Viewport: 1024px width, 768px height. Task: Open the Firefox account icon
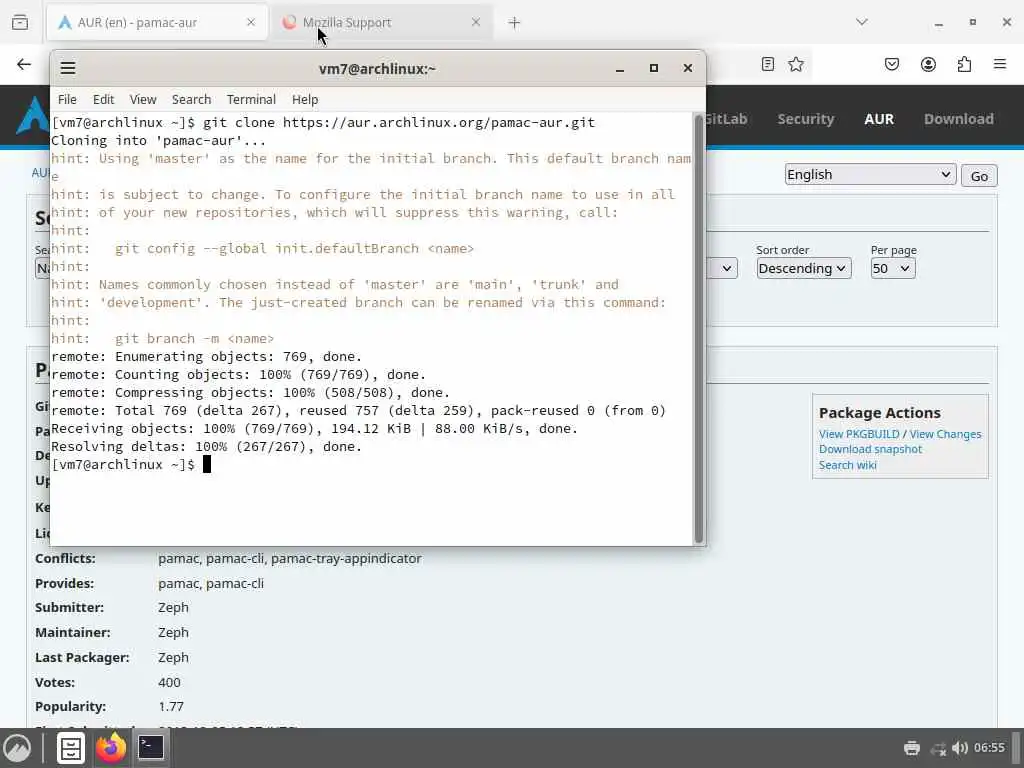(x=928, y=64)
